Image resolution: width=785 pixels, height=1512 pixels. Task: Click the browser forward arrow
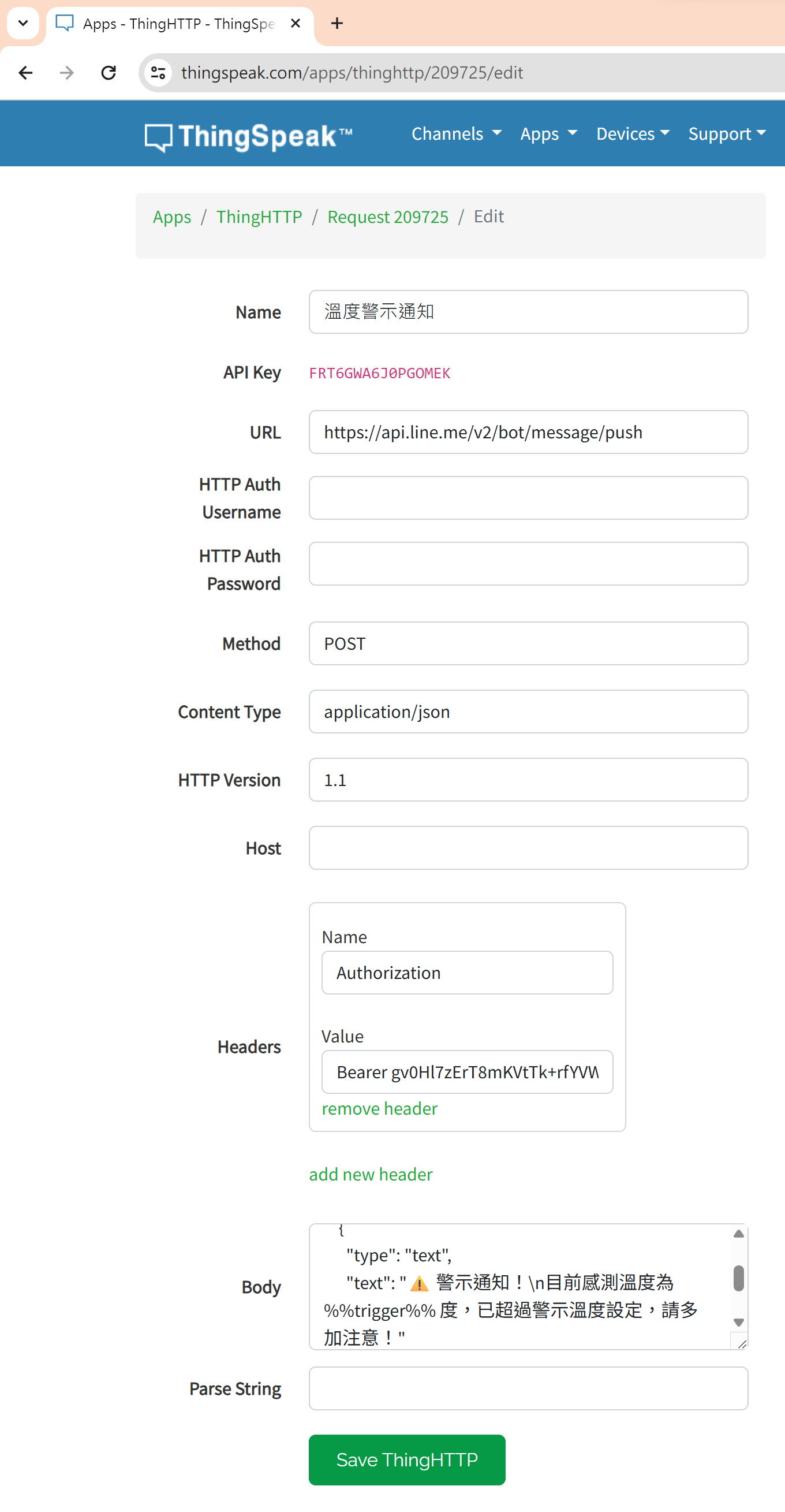[67, 73]
